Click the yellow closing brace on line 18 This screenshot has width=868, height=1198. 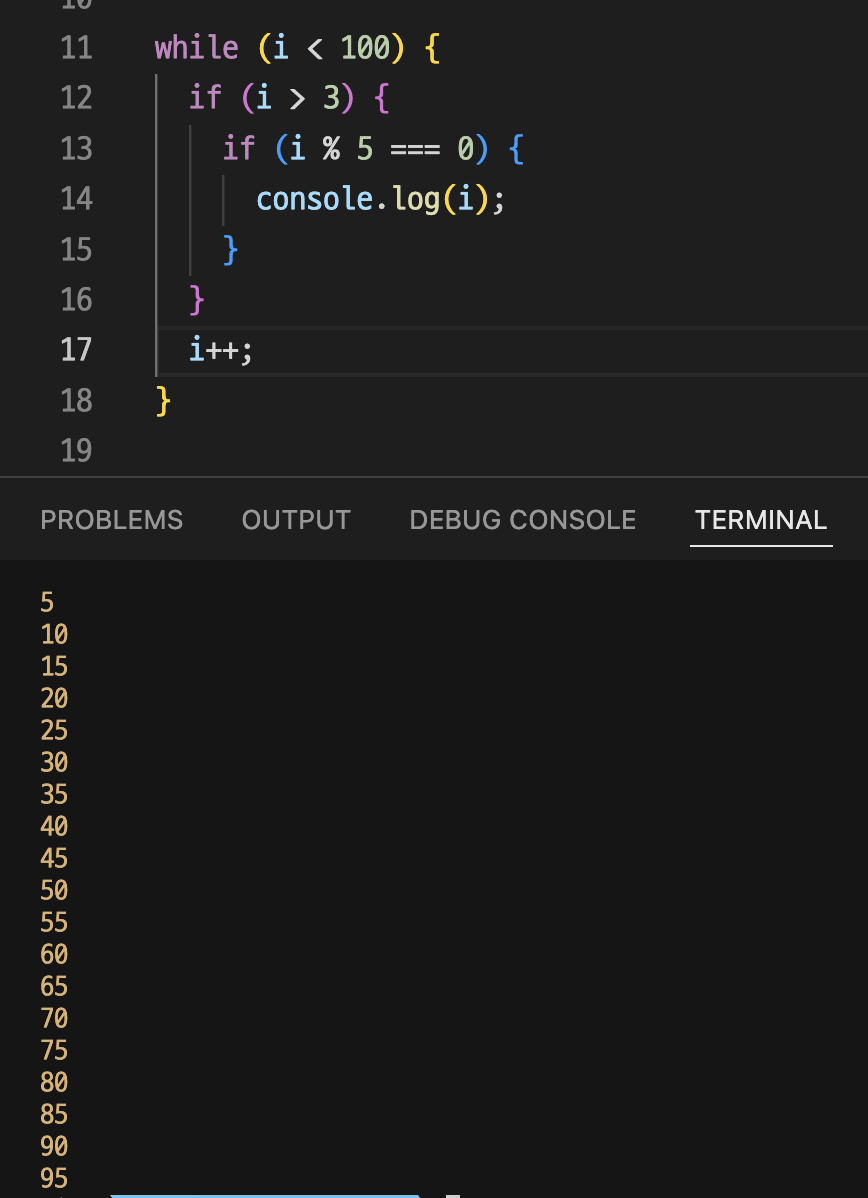coord(163,401)
